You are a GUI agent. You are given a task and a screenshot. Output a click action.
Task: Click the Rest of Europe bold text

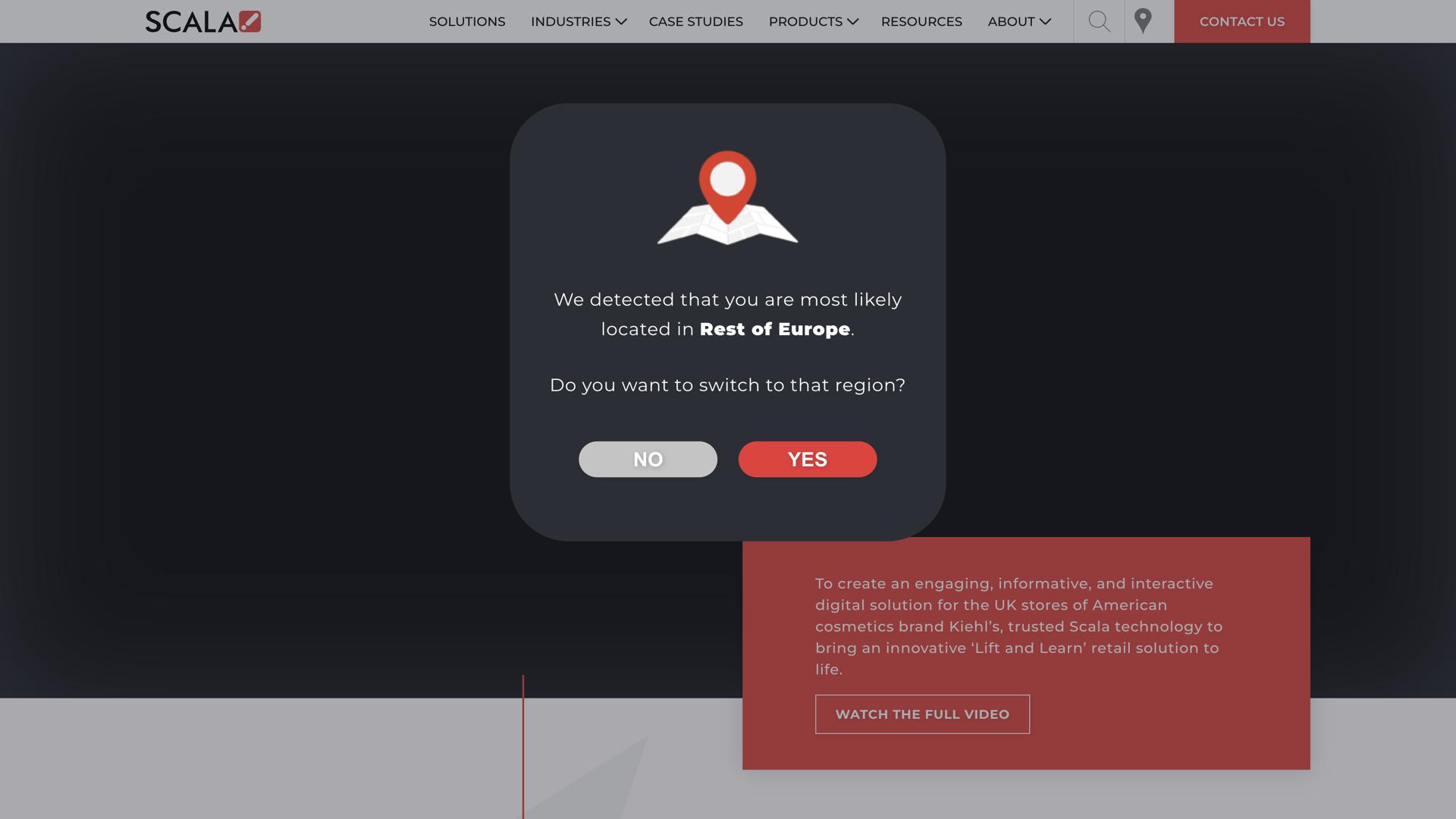click(x=774, y=329)
